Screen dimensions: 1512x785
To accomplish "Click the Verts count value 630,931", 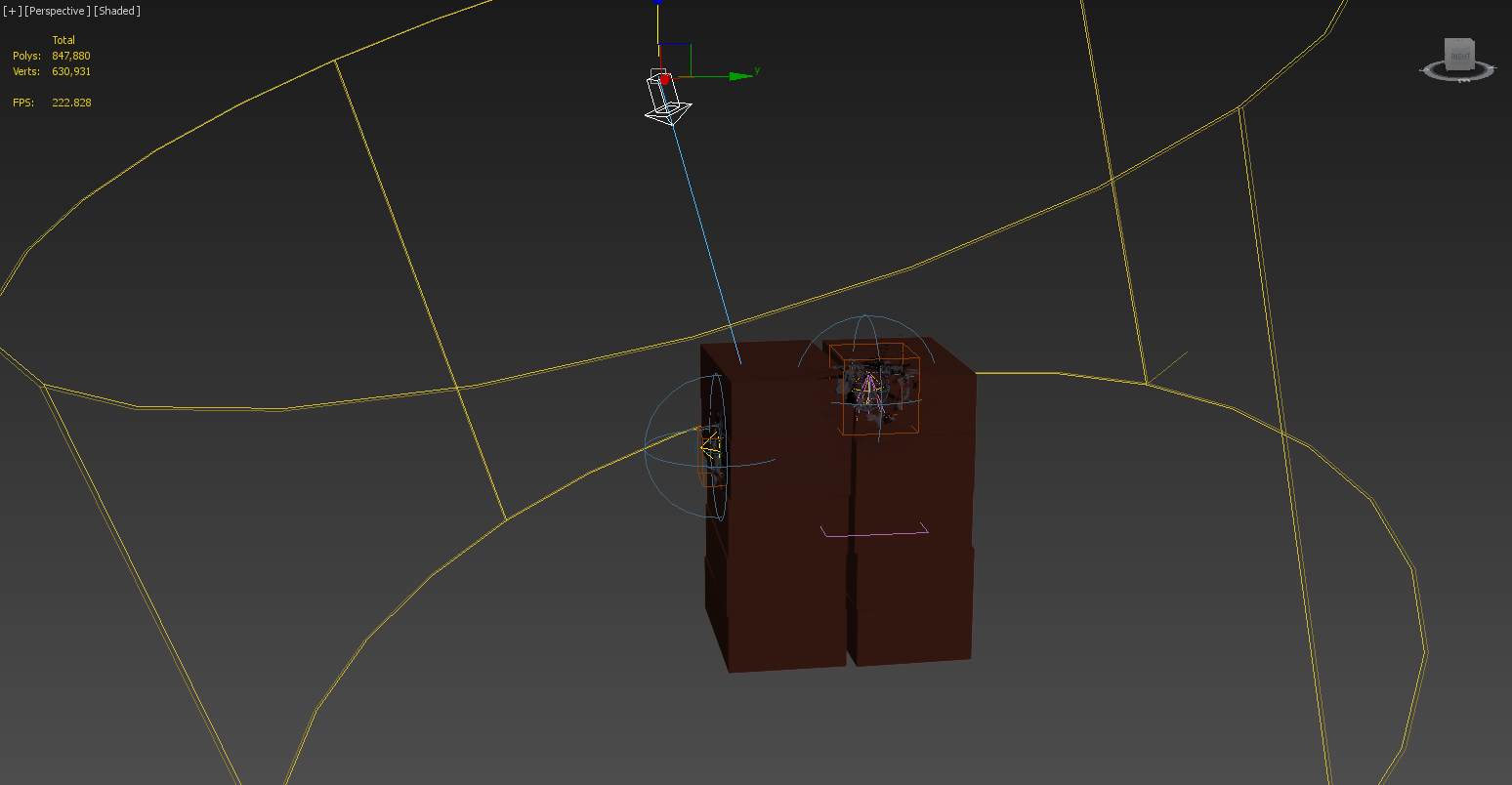I will coord(71,71).
